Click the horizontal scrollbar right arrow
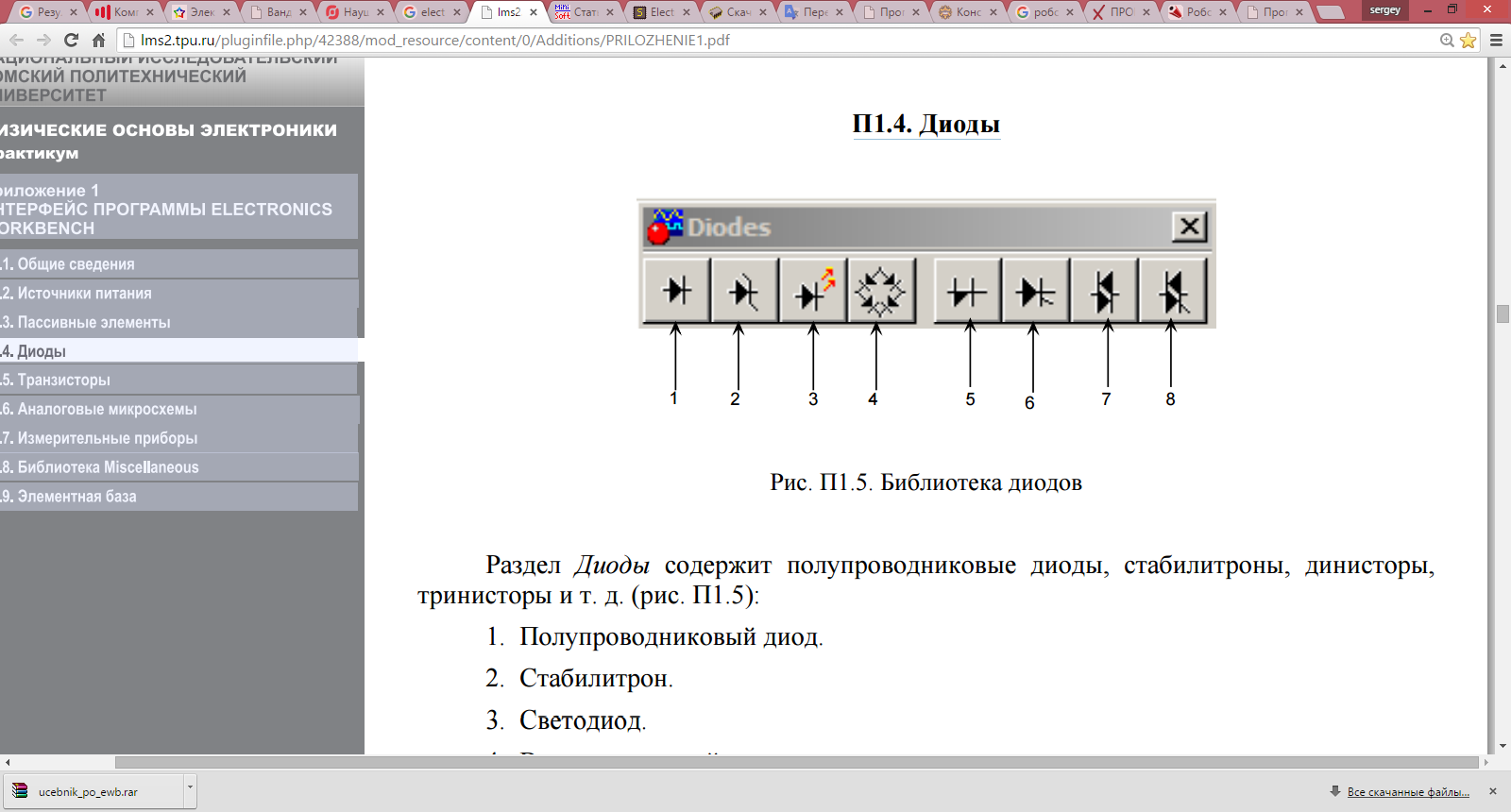 [1486, 762]
